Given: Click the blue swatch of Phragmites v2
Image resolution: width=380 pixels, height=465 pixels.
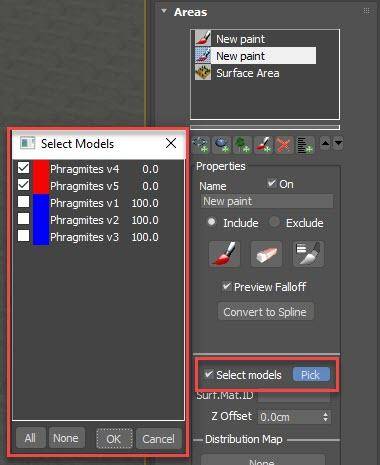Looking at the screenshot, I should [x=41, y=220].
